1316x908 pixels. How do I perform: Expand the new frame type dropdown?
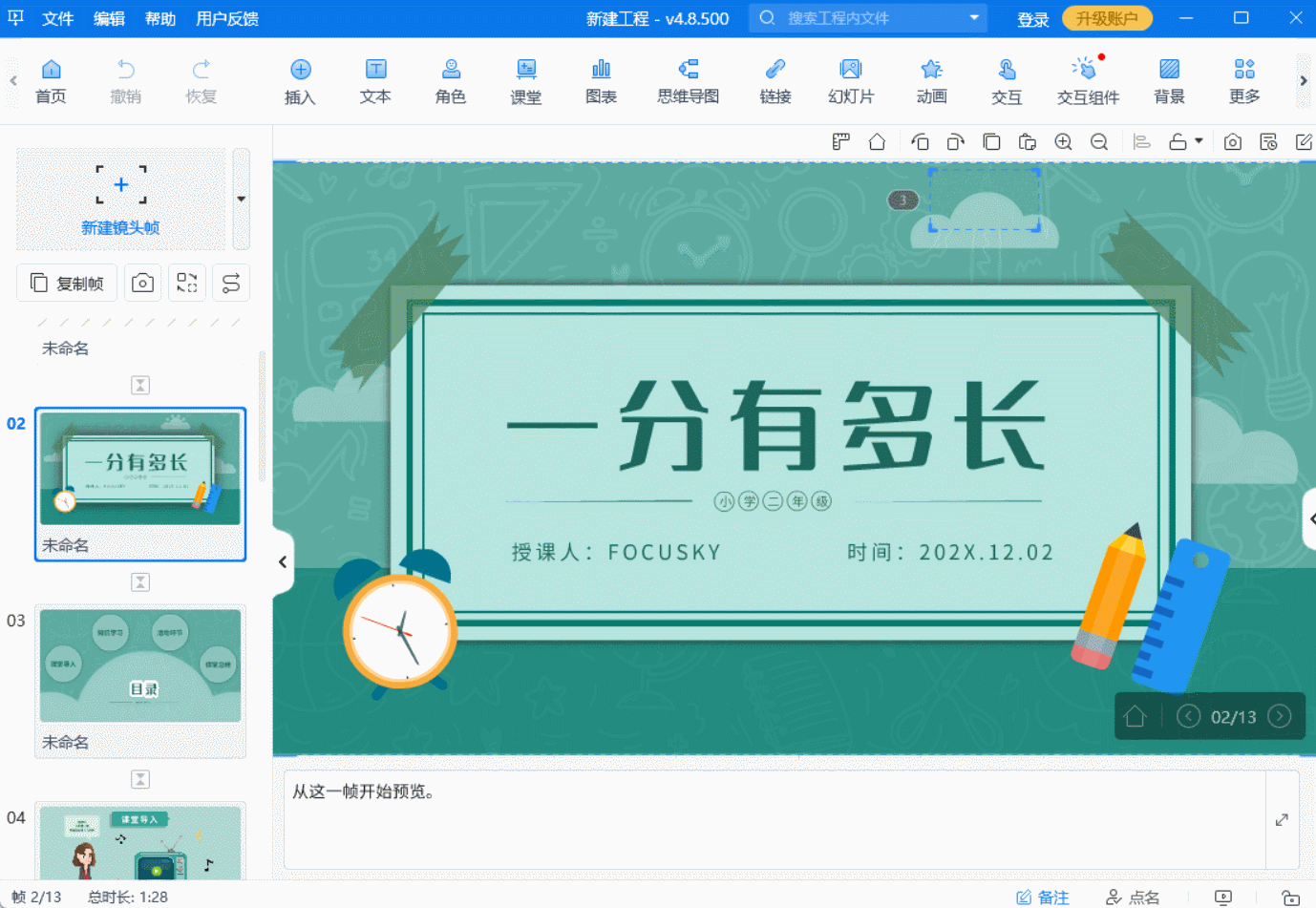click(241, 199)
